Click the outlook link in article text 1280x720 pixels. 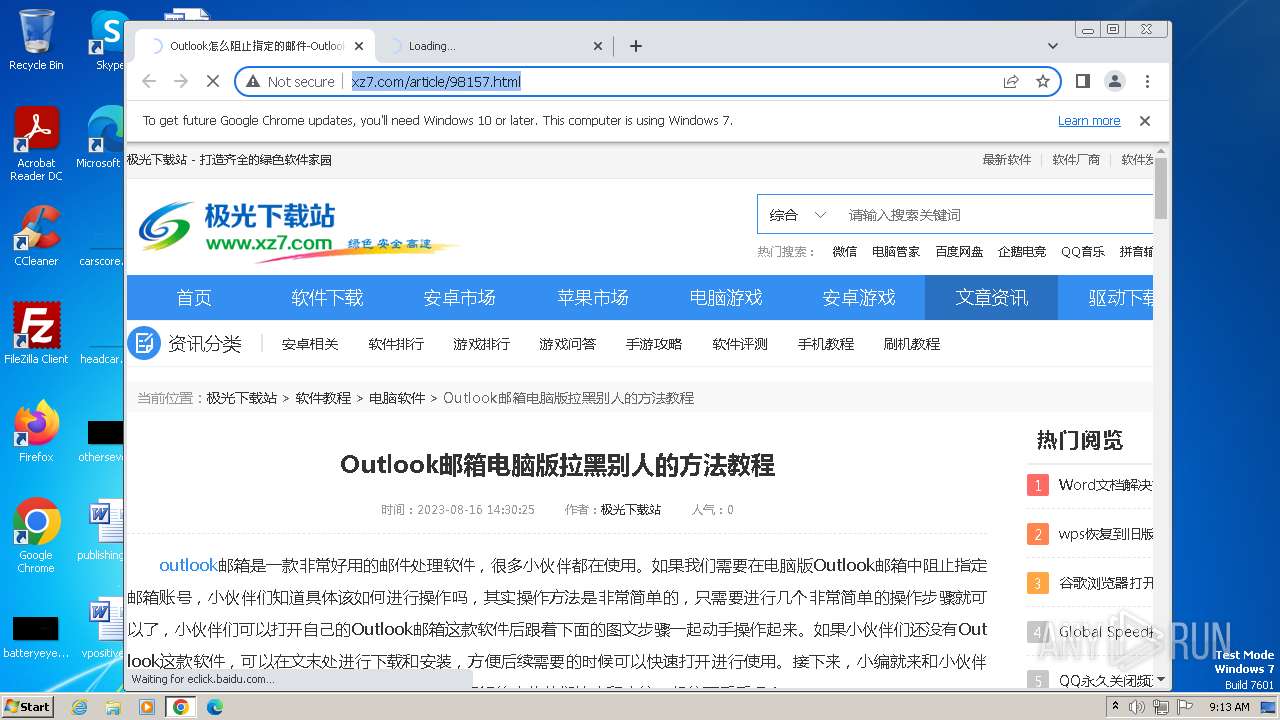(x=188, y=565)
